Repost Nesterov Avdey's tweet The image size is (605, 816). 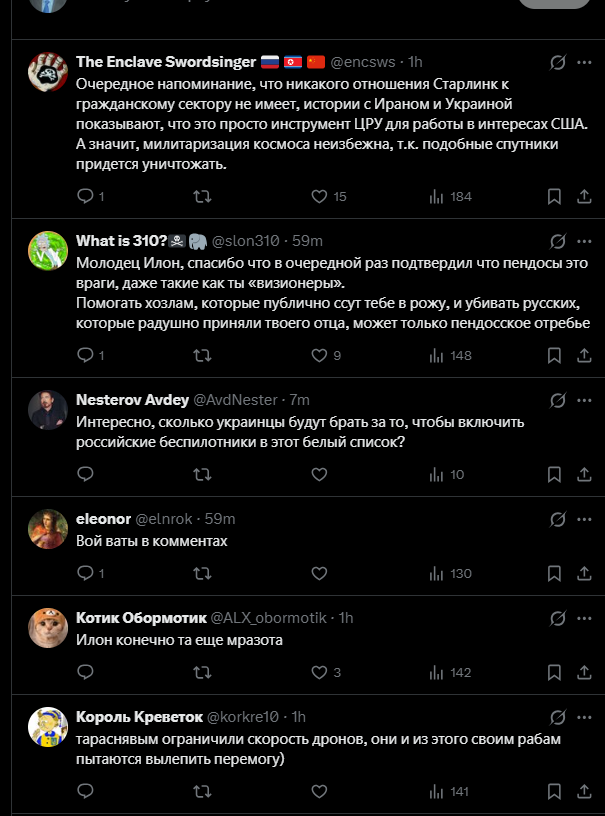tap(202, 474)
